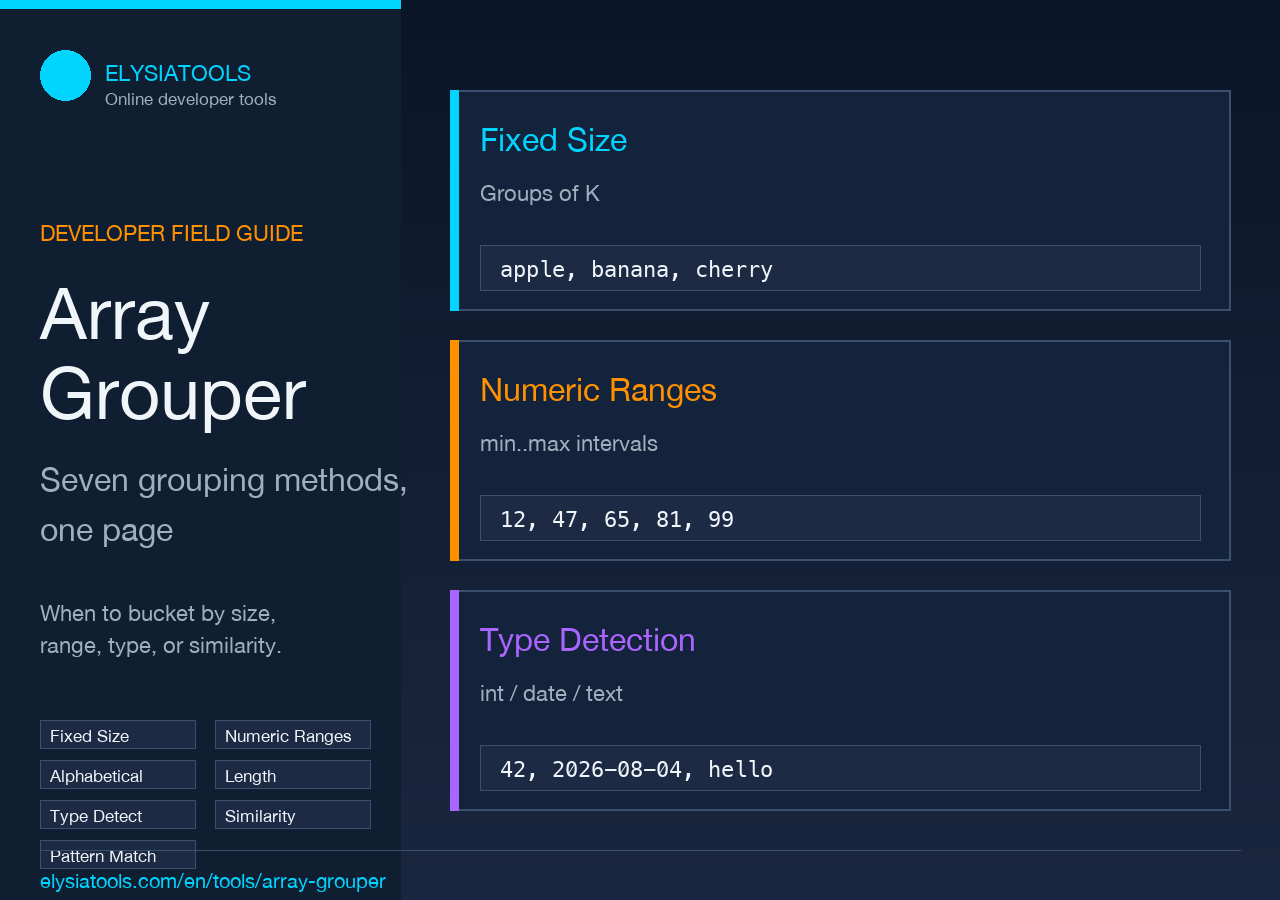
Task: Pick the Similarity tag
Action: (x=293, y=815)
